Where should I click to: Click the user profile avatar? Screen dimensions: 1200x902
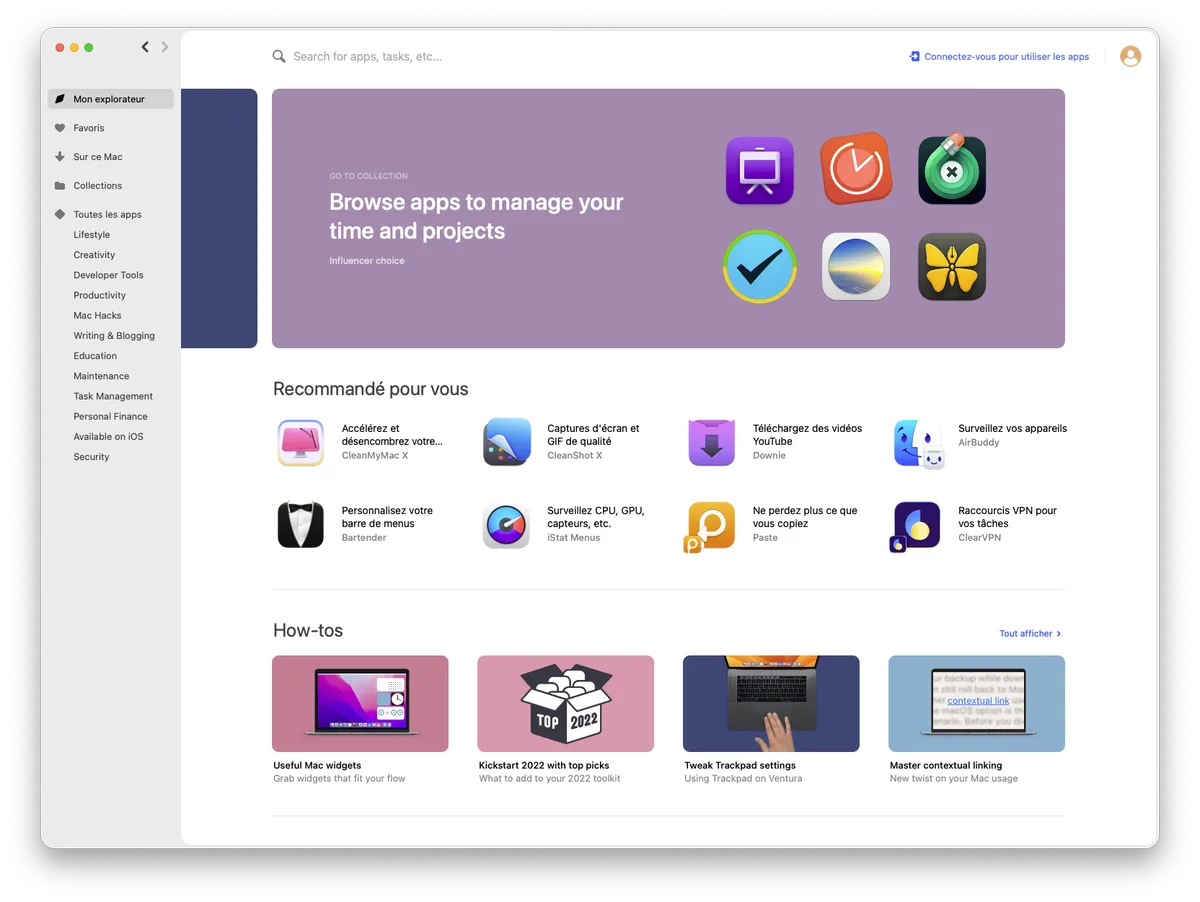[x=1131, y=57]
